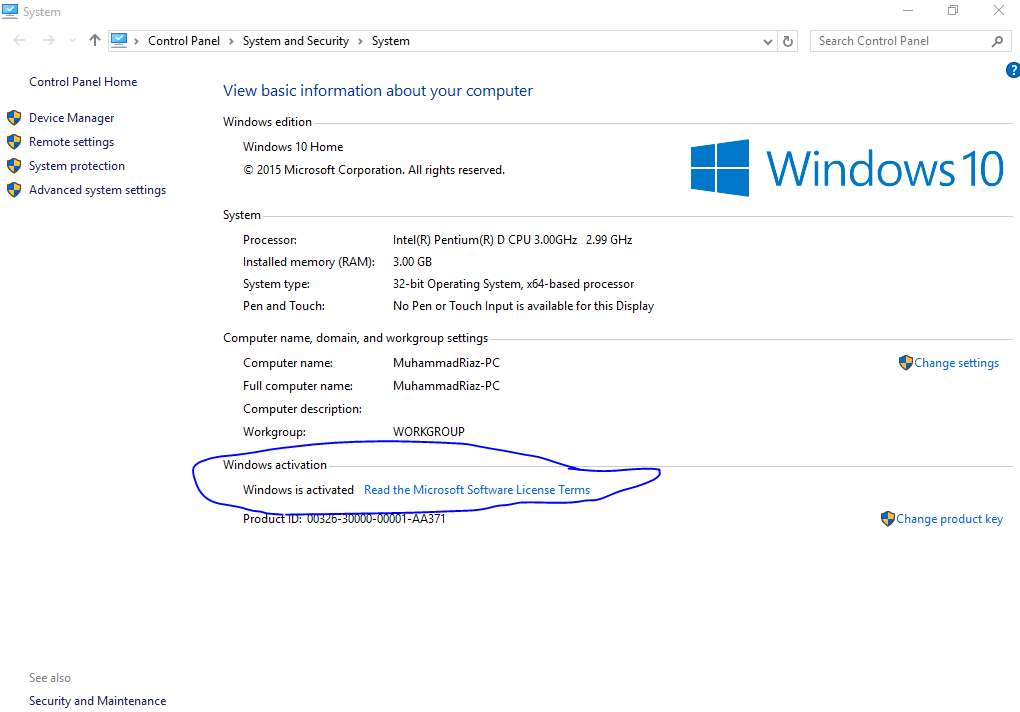Read the Microsoft Software License Terms
This screenshot has height=712, width=1020.
point(477,490)
